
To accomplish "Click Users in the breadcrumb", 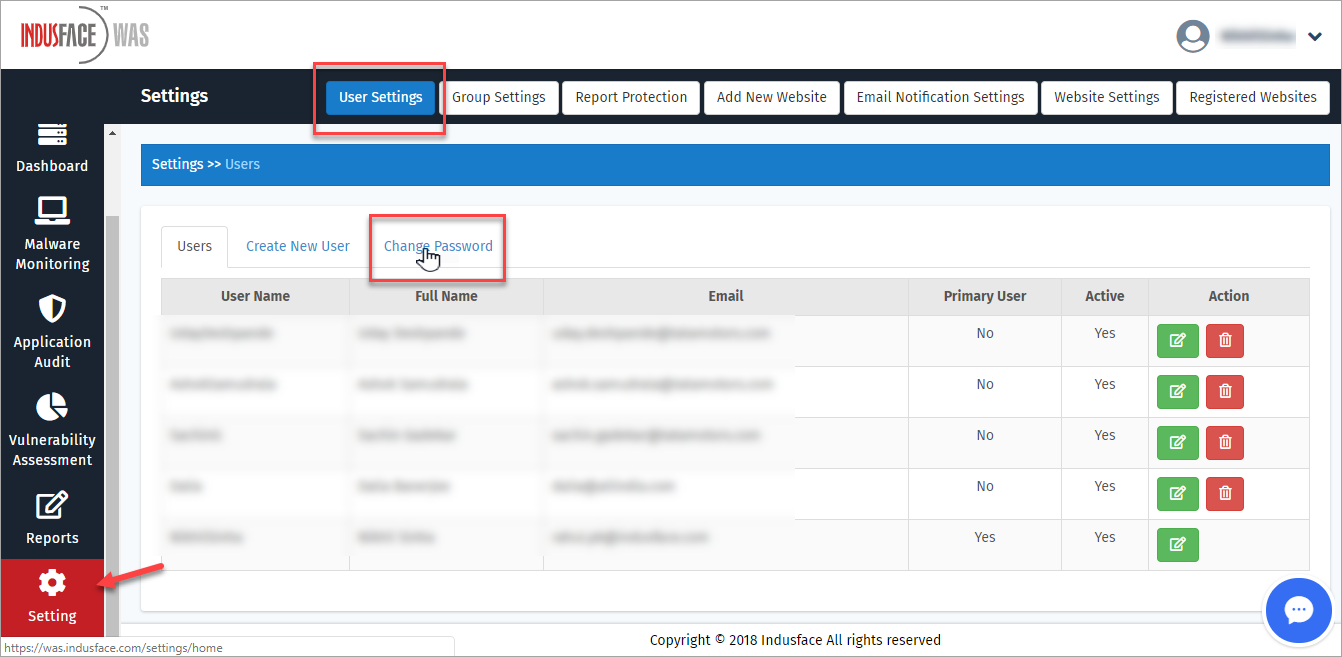I will (242, 164).
